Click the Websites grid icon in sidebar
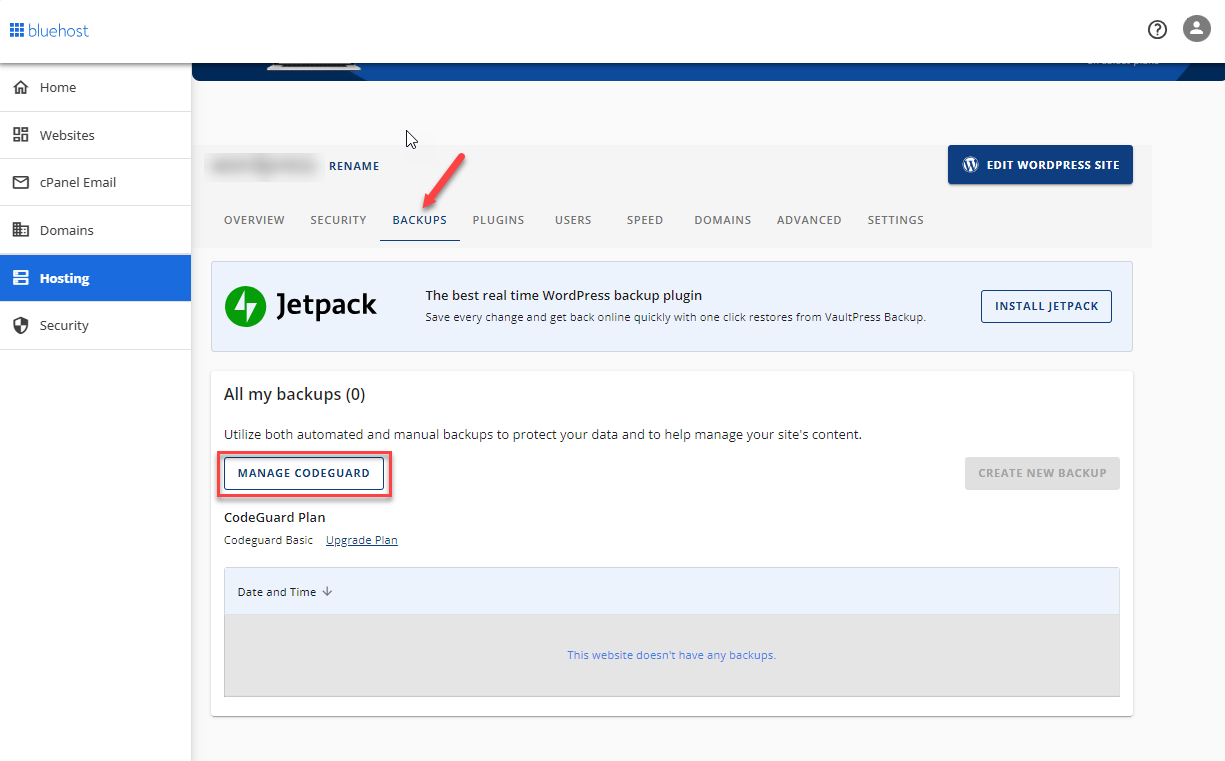 coord(20,135)
